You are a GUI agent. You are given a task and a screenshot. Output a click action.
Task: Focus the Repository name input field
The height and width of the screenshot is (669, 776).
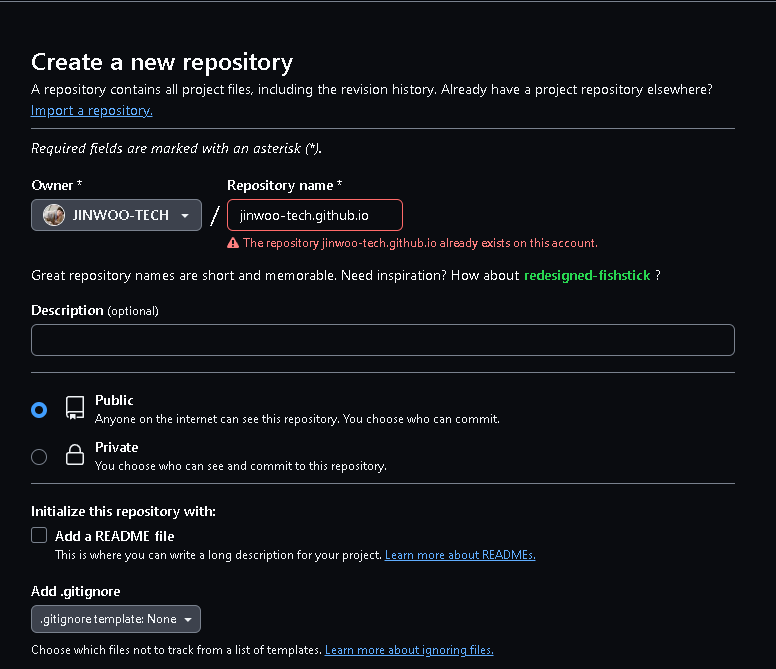[x=315, y=215]
